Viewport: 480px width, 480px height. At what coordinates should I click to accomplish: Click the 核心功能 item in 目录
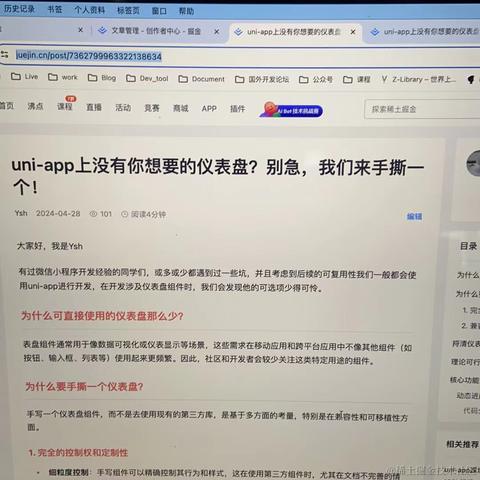[464, 380]
